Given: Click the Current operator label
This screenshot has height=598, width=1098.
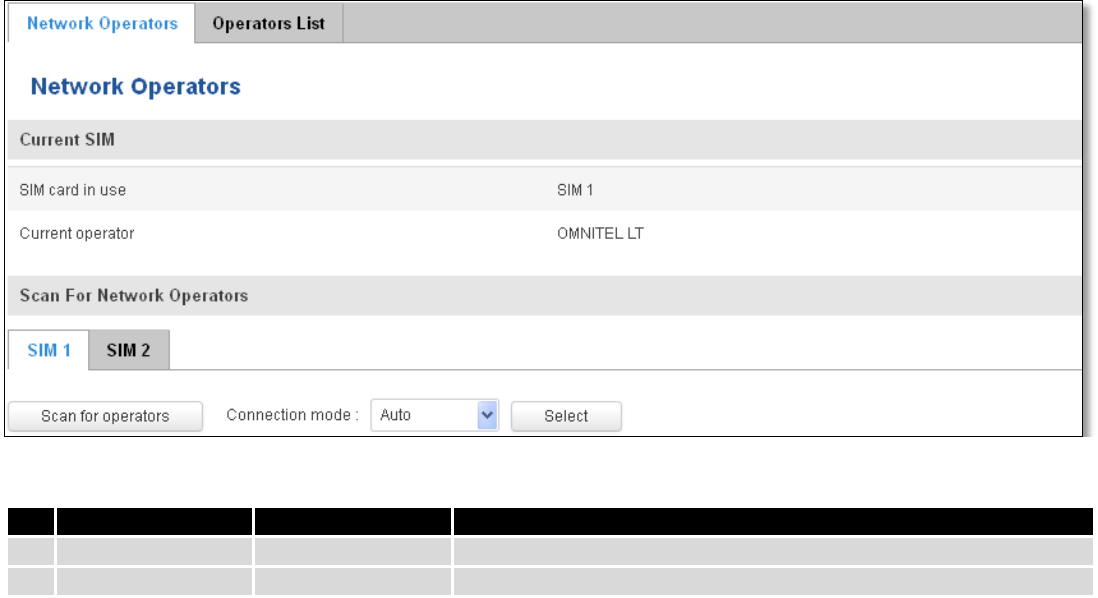Looking at the screenshot, I should click(x=77, y=233).
